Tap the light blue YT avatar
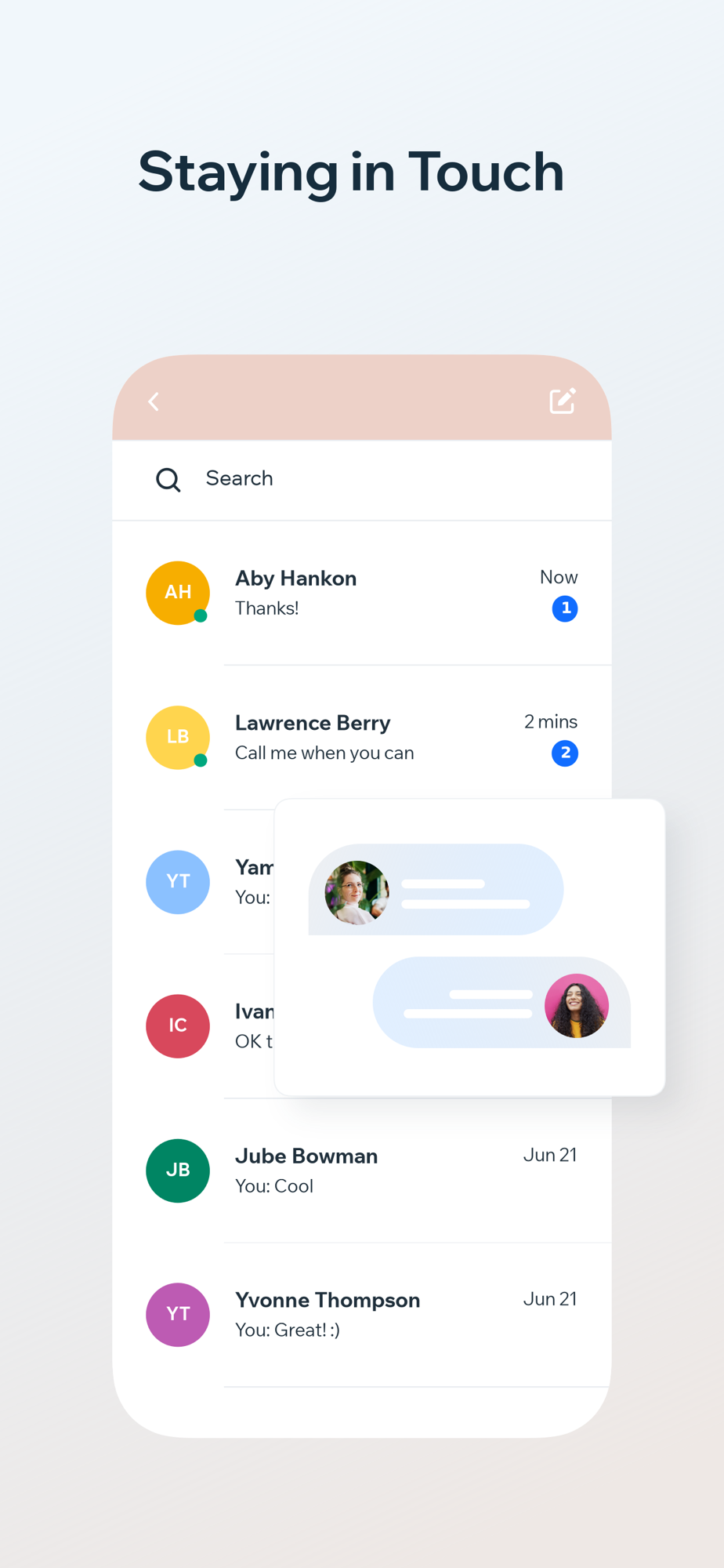Image resolution: width=724 pixels, height=1568 pixels. pyautogui.click(x=178, y=881)
